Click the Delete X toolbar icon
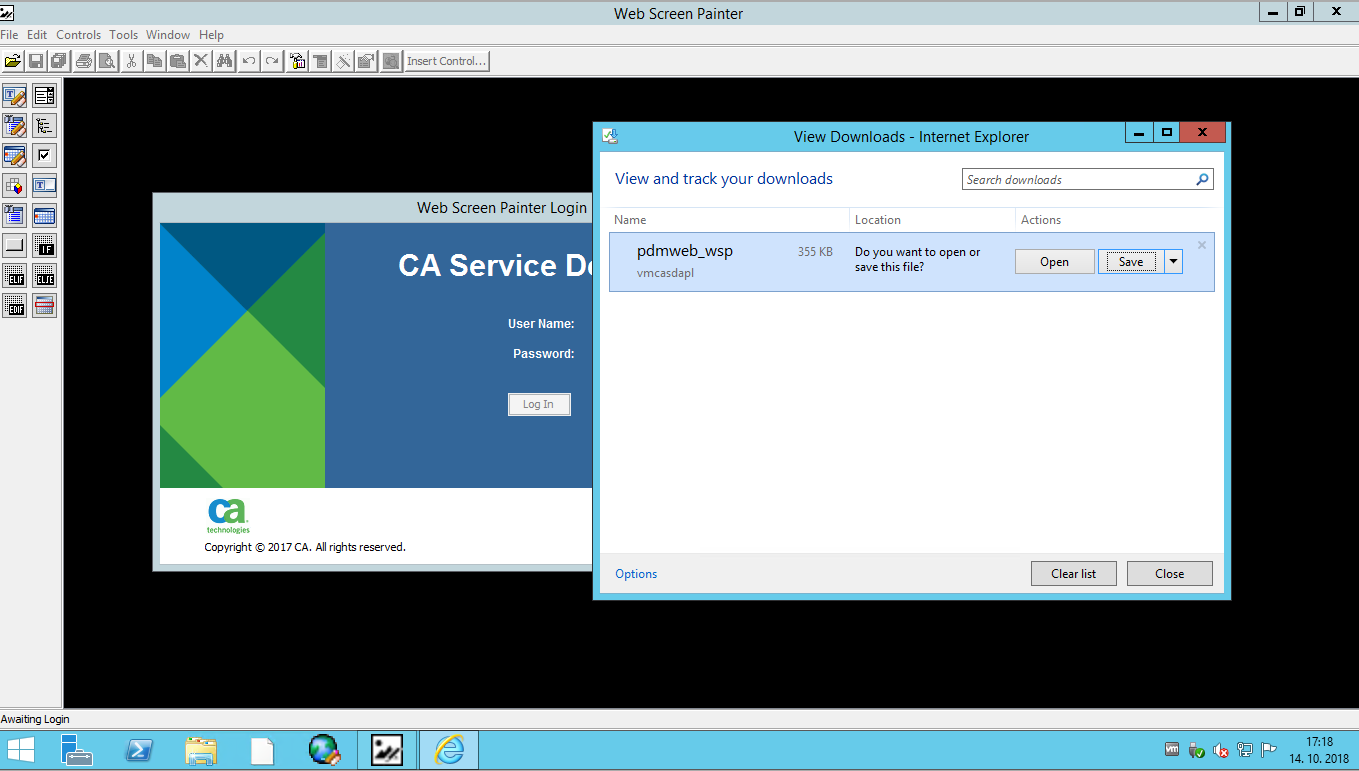The height and width of the screenshot is (771, 1359). [x=201, y=61]
